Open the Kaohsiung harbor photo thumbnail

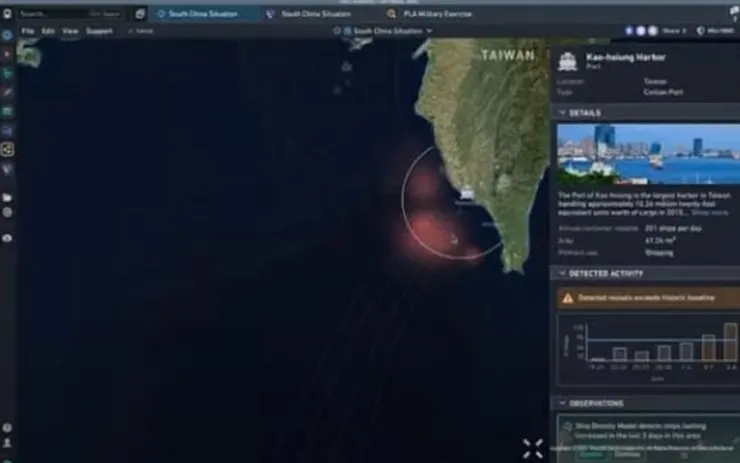pos(648,154)
